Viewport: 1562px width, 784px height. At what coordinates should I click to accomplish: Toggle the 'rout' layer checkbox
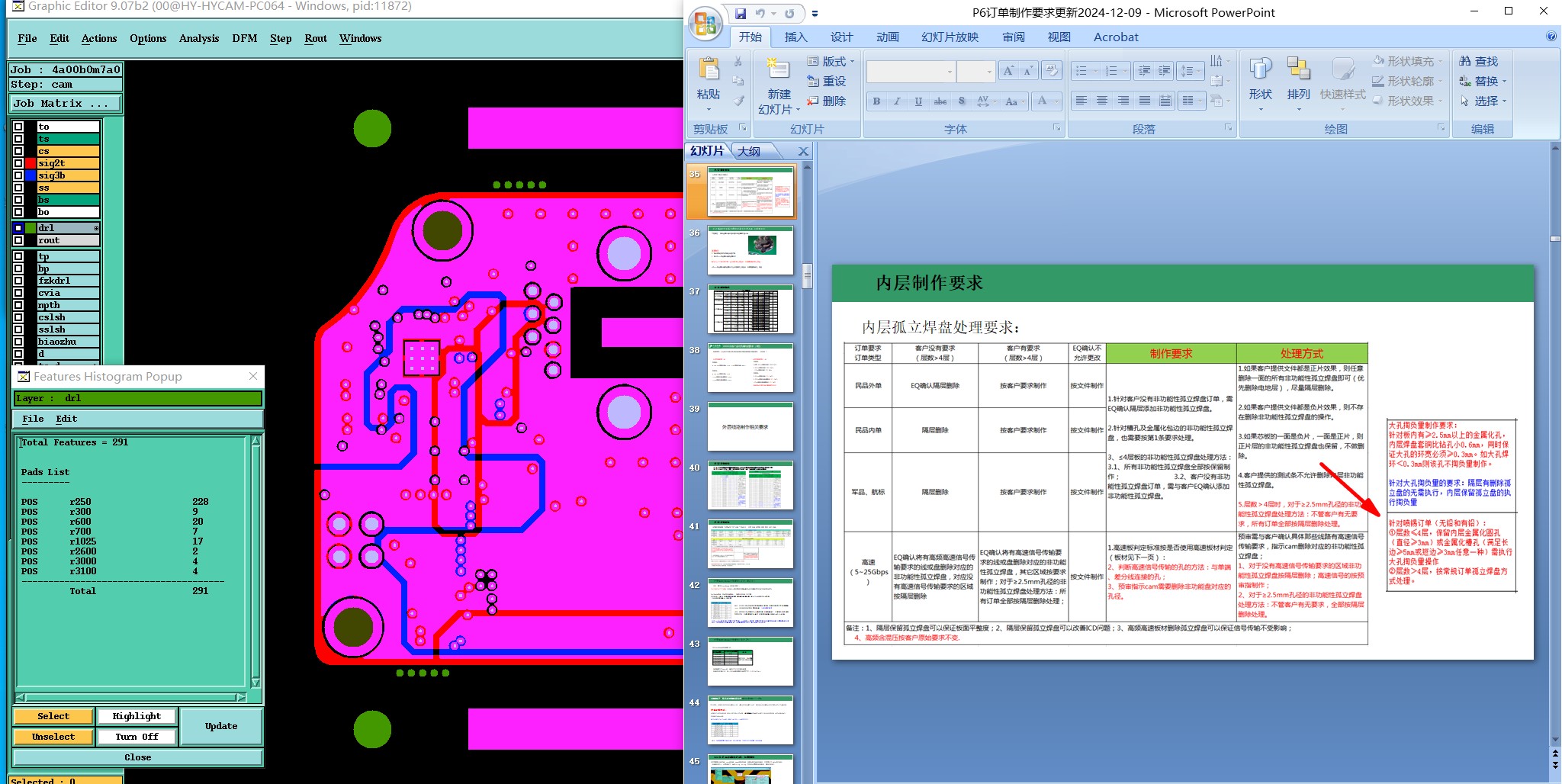[18, 240]
